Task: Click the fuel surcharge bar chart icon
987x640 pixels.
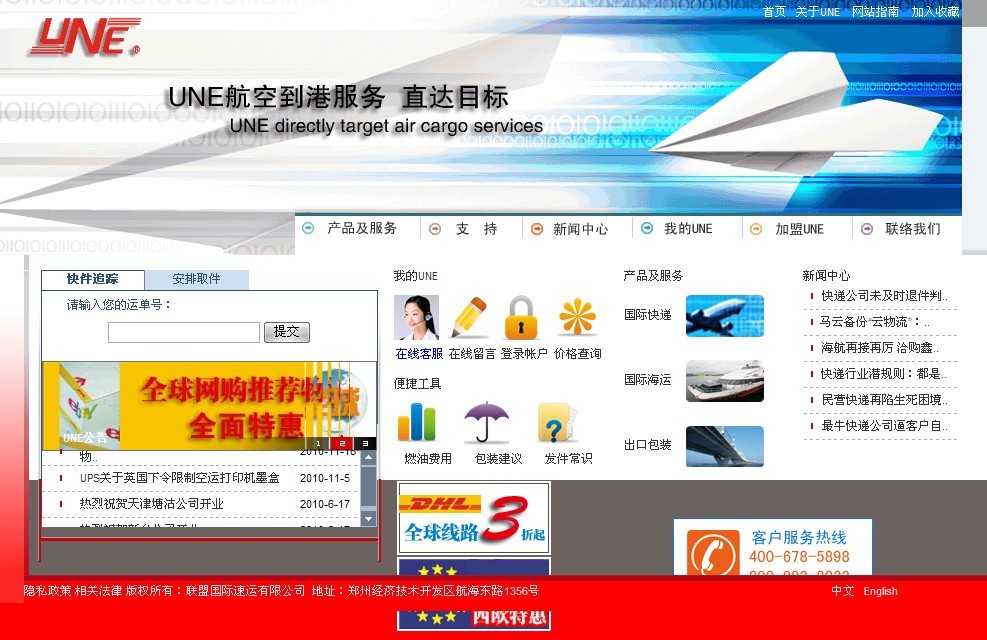Action: point(416,423)
